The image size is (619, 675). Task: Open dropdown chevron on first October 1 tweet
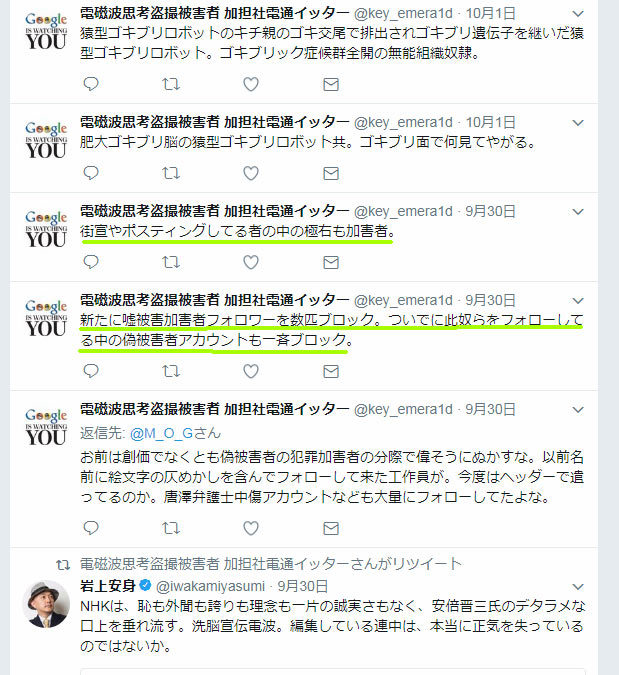578,14
